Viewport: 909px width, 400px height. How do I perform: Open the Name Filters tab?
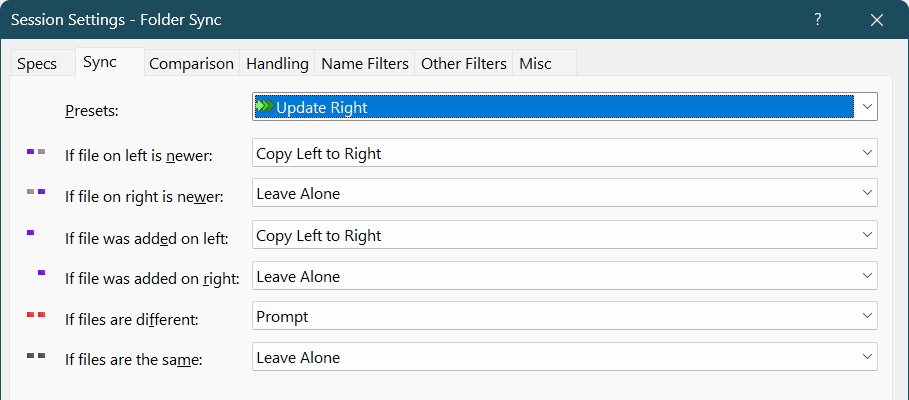point(364,63)
